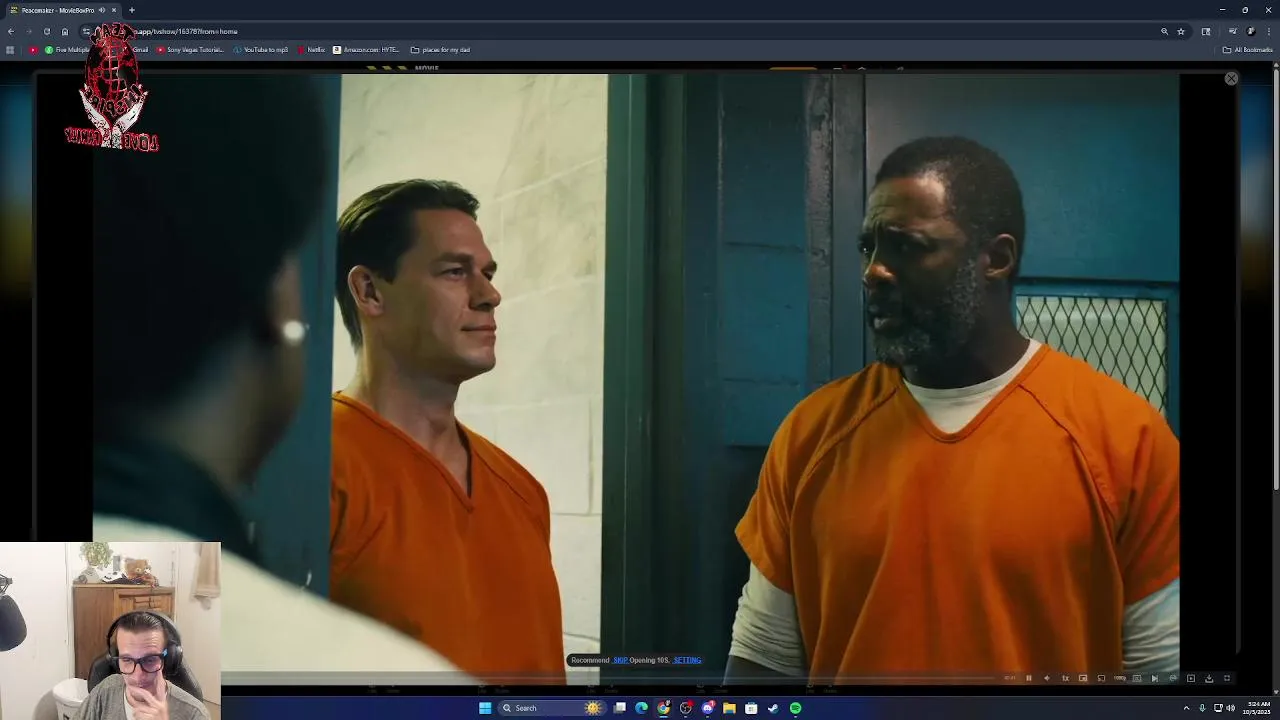Open the Sony Vegas Tutorial bookmark

pyautogui.click(x=190, y=50)
